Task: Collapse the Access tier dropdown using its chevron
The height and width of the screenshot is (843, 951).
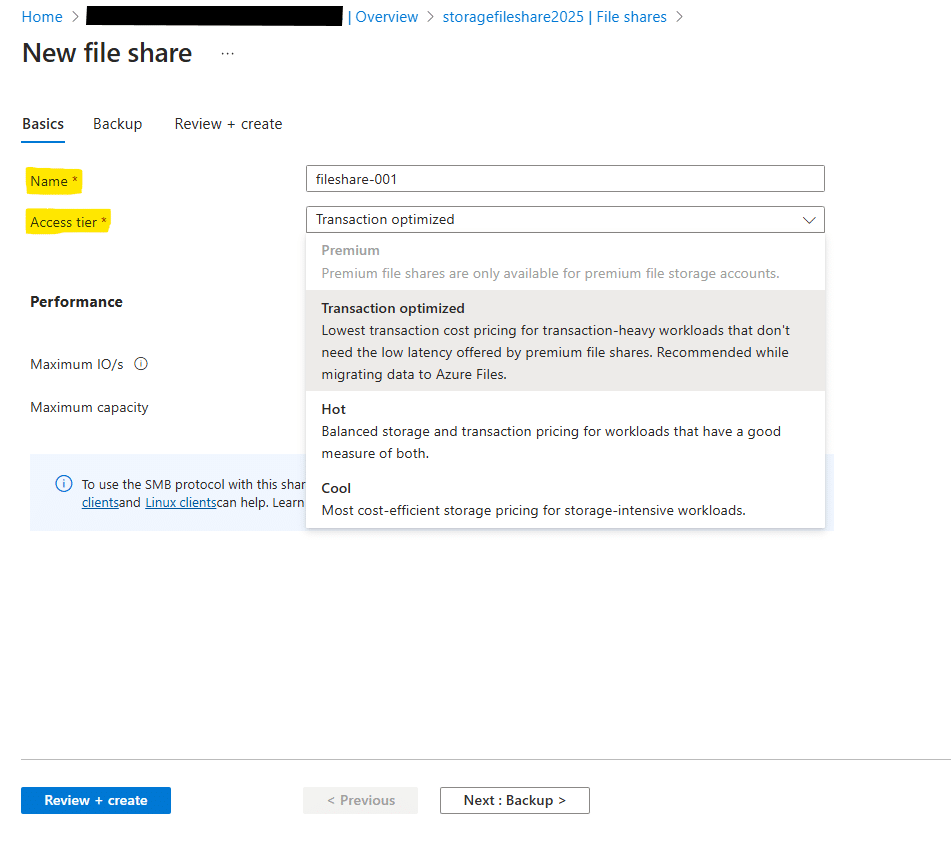Action: pyautogui.click(x=809, y=220)
